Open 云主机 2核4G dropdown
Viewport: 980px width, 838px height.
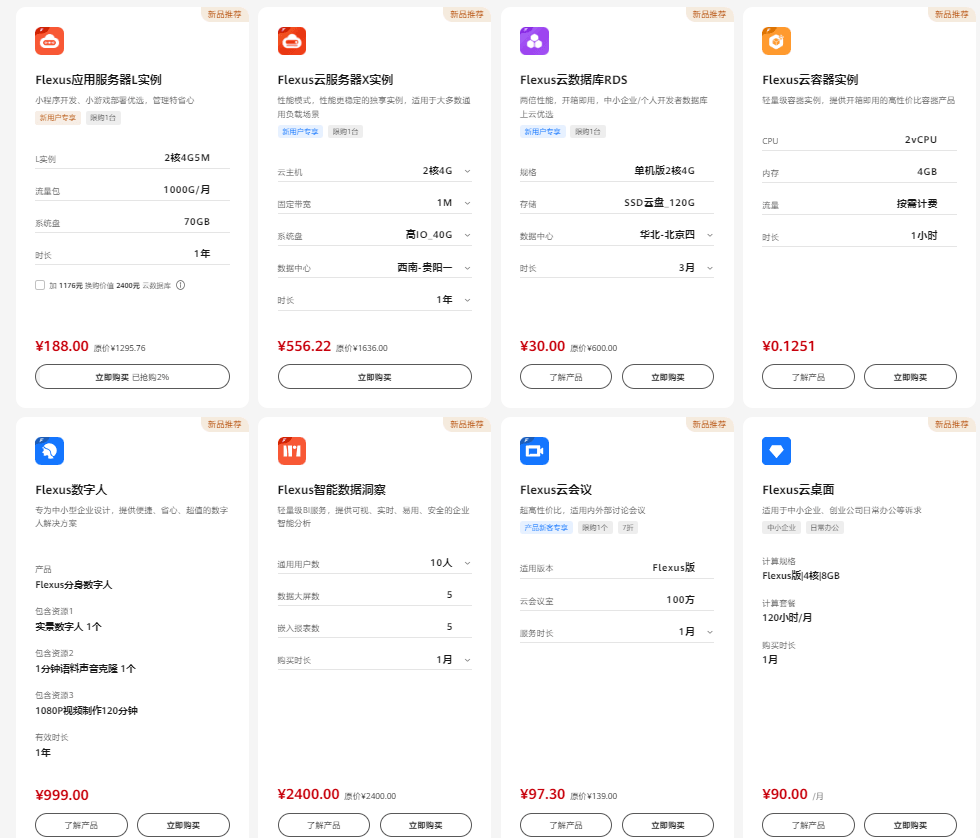point(374,171)
